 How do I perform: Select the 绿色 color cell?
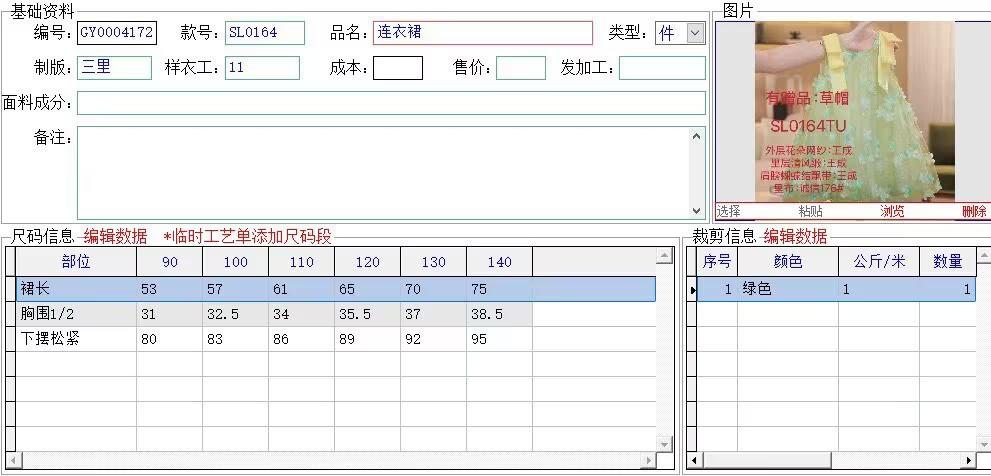tap(788, 290)
